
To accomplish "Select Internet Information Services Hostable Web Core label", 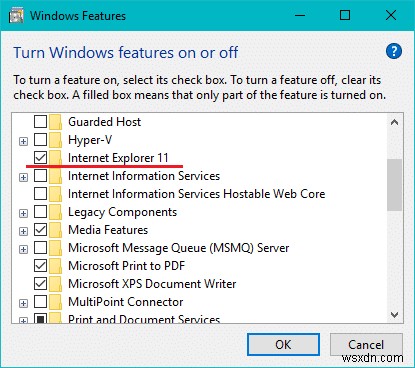I will (x=197, y=194).
